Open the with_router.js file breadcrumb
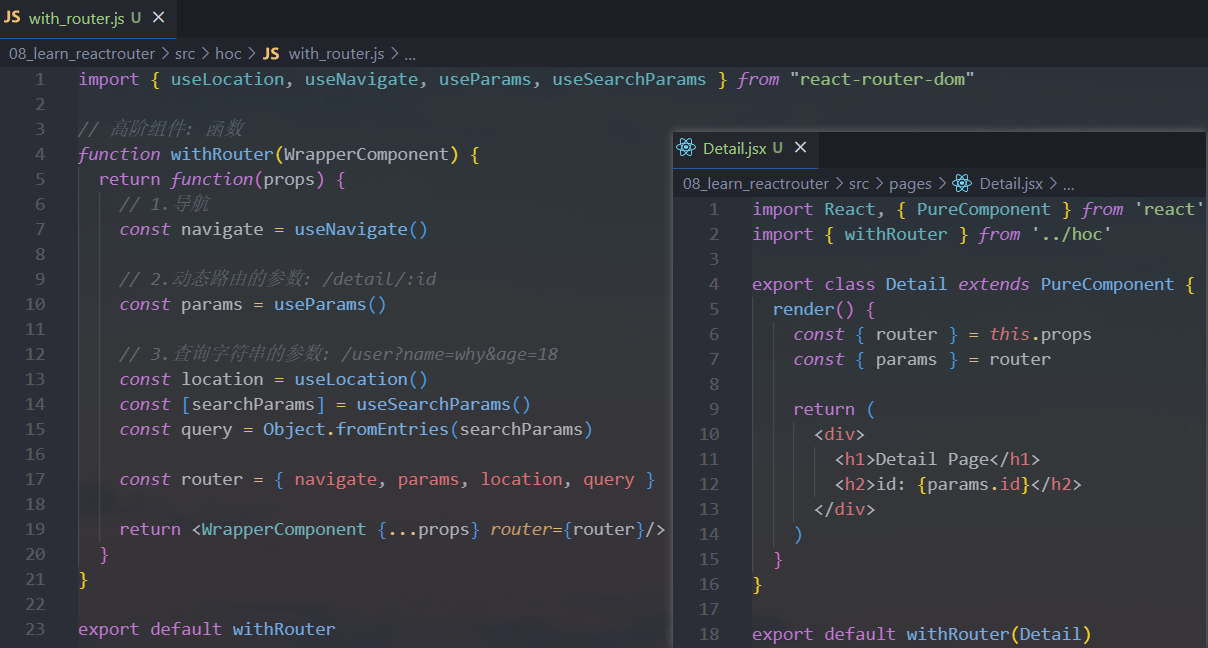 click(336, 54)
